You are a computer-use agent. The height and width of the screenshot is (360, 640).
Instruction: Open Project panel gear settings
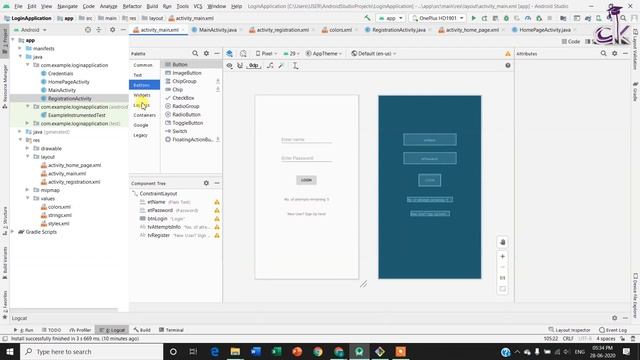pos(113,30)
